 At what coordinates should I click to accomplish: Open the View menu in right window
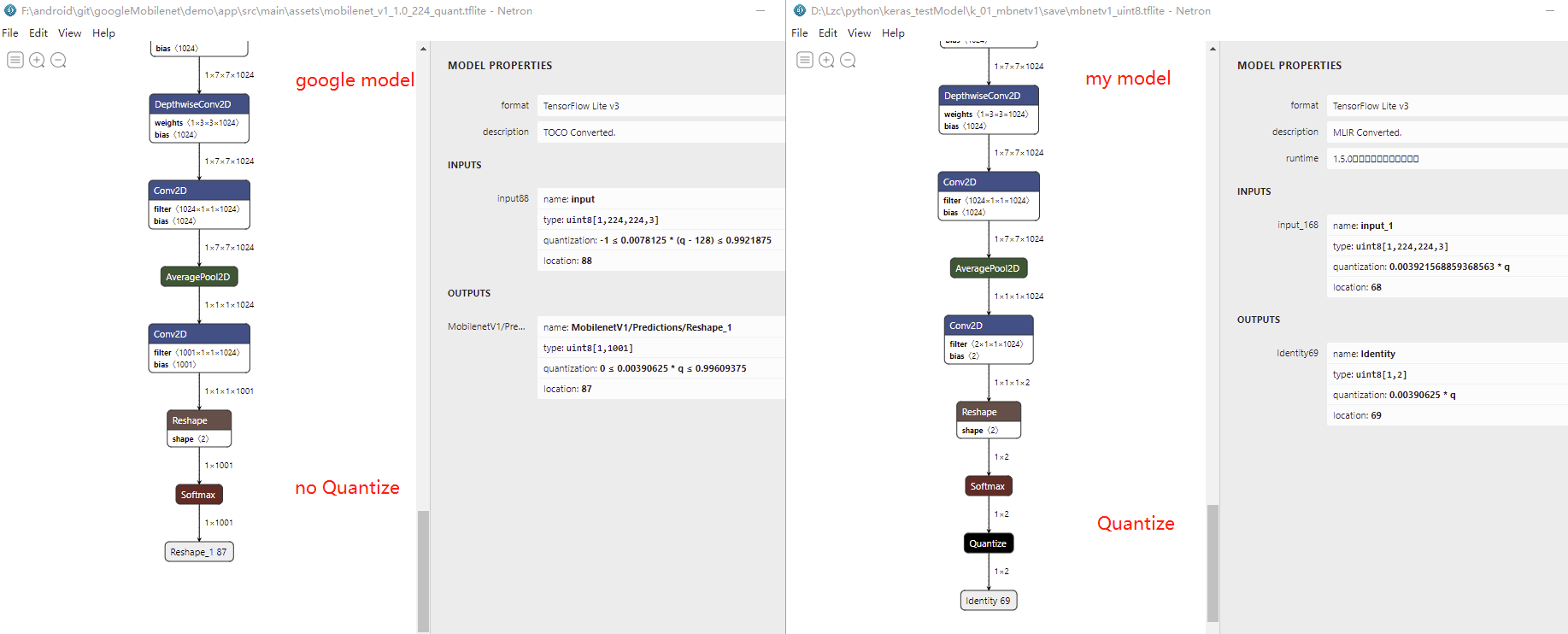[859, 33]
